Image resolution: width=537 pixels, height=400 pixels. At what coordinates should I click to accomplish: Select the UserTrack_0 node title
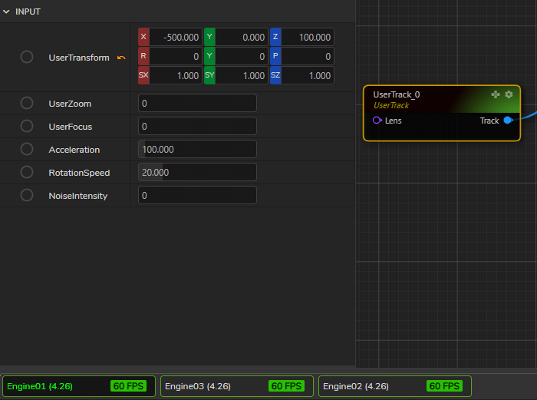(x=396, y=95)
